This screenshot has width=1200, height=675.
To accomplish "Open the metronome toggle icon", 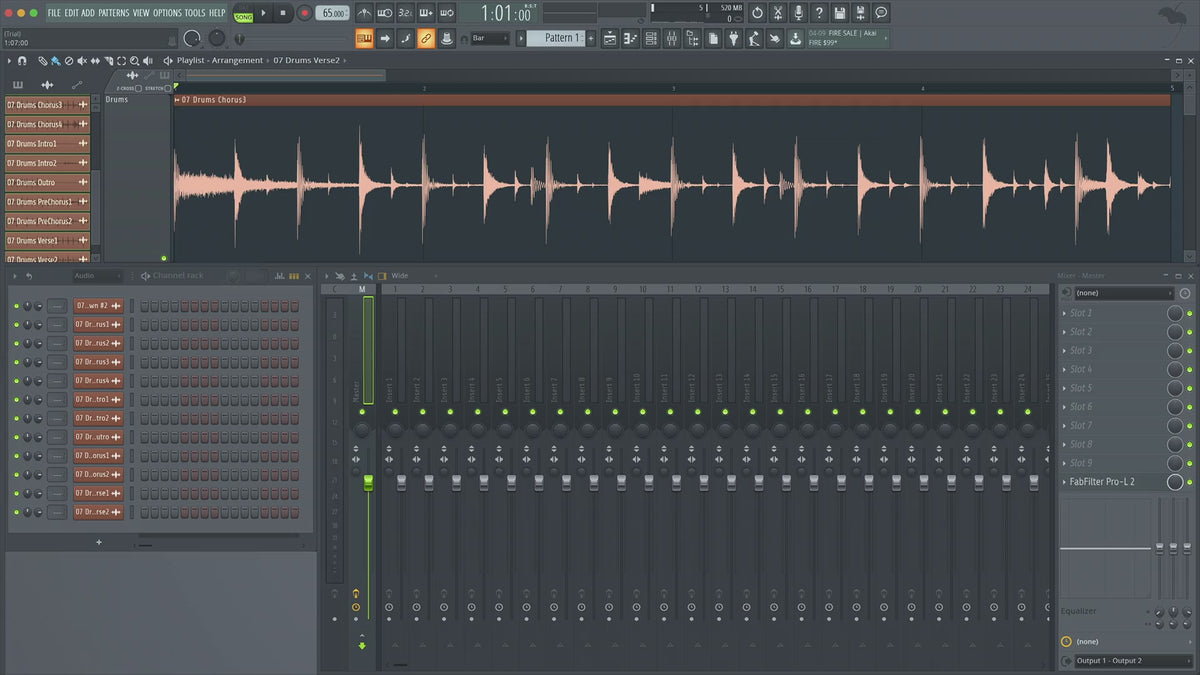I will (362, 13).
